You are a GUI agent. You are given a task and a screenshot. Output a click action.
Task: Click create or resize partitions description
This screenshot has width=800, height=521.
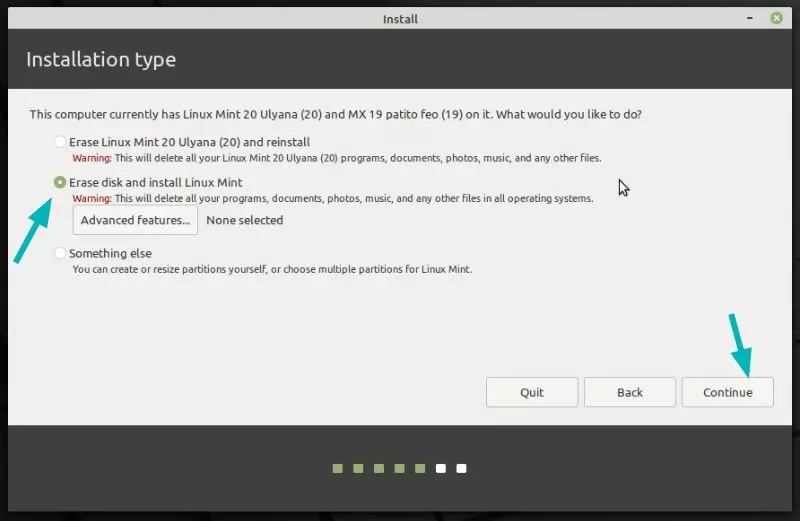(272, 269)
